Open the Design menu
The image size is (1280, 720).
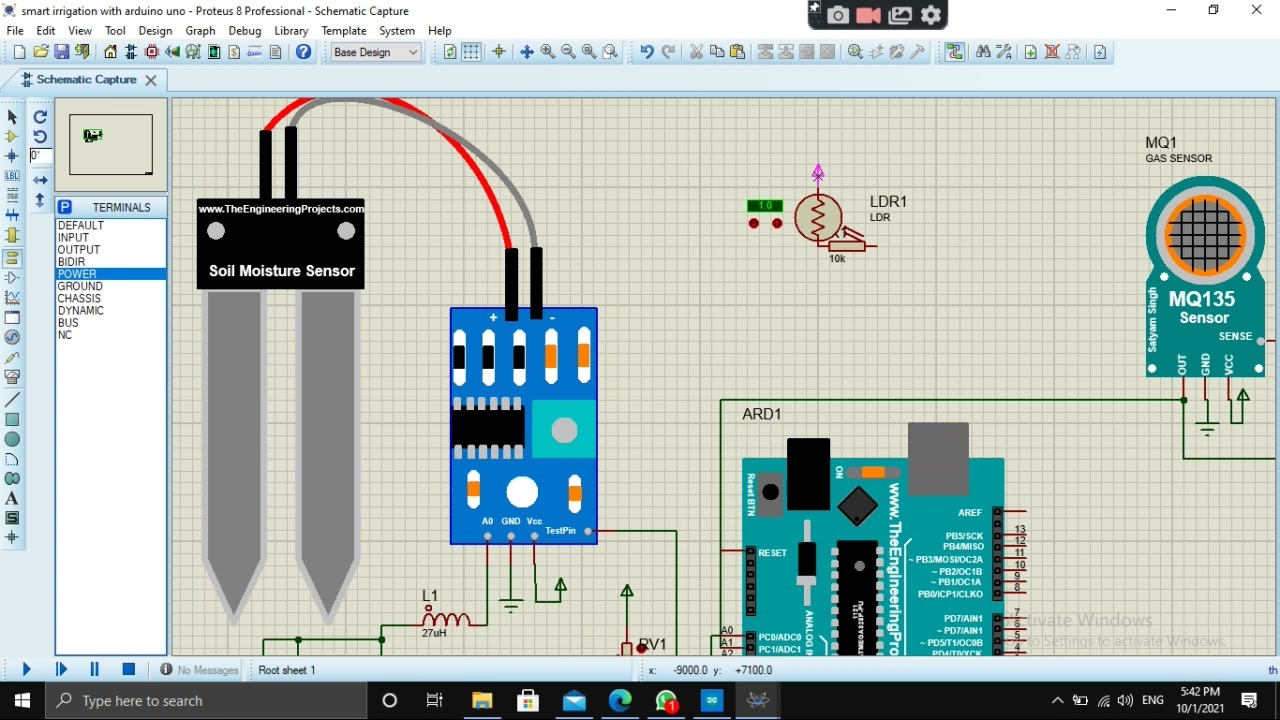tap(155, 31)
